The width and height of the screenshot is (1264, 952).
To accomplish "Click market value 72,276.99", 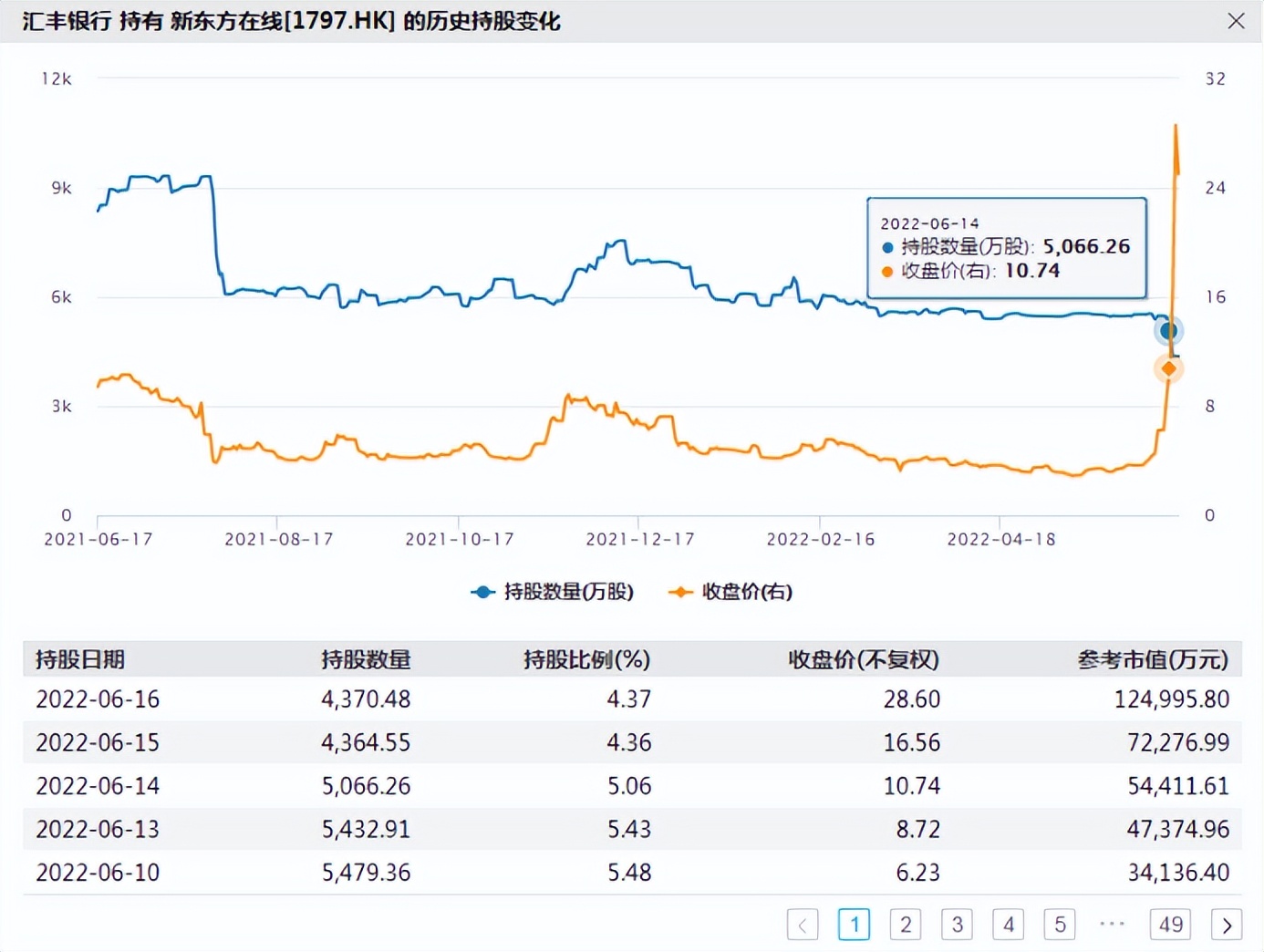I will [1178, 742].
